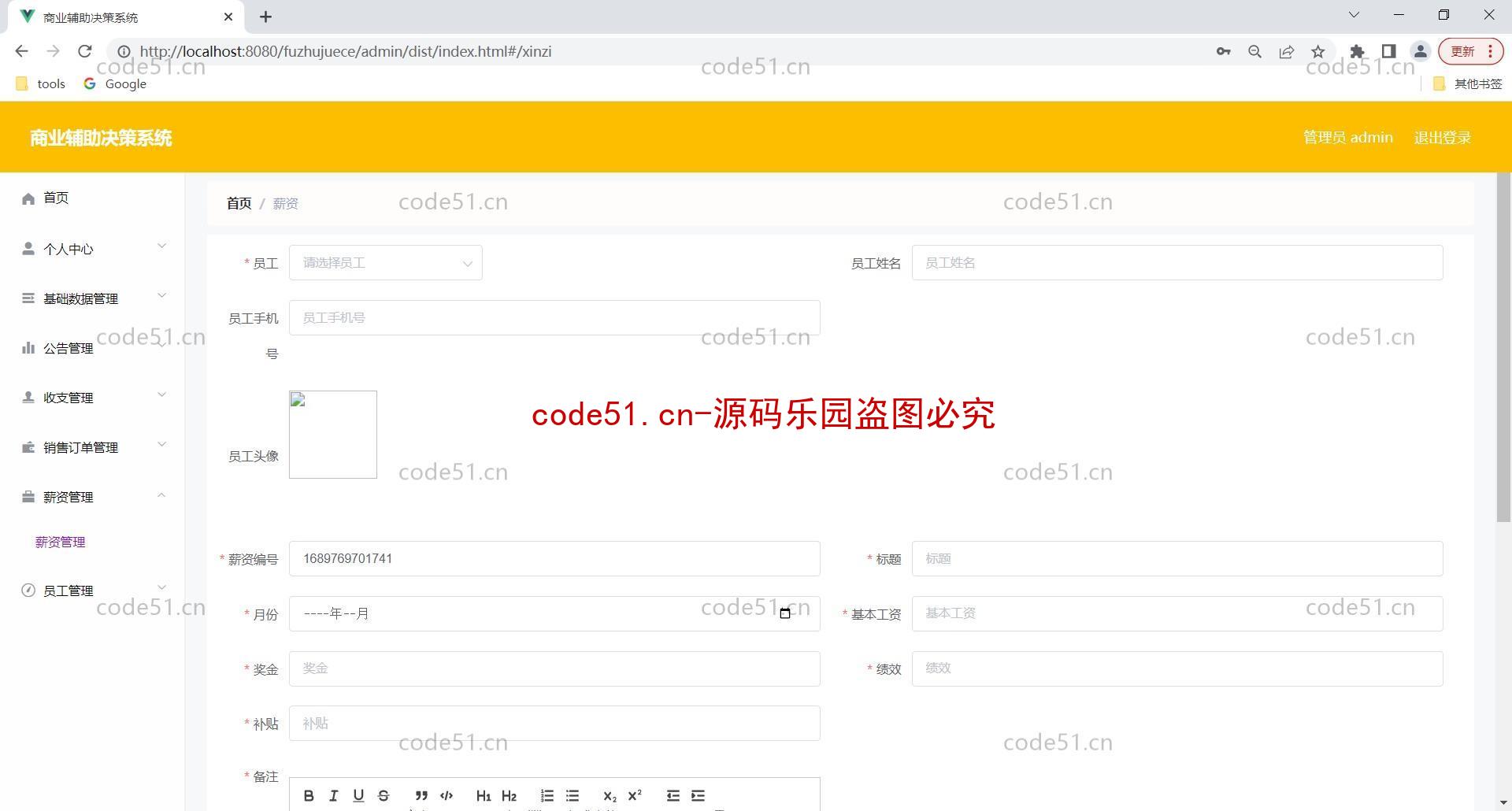Bookmark this page with the star icon
This screenshot has height=811, width=1512.
[x=1318, y=51]
